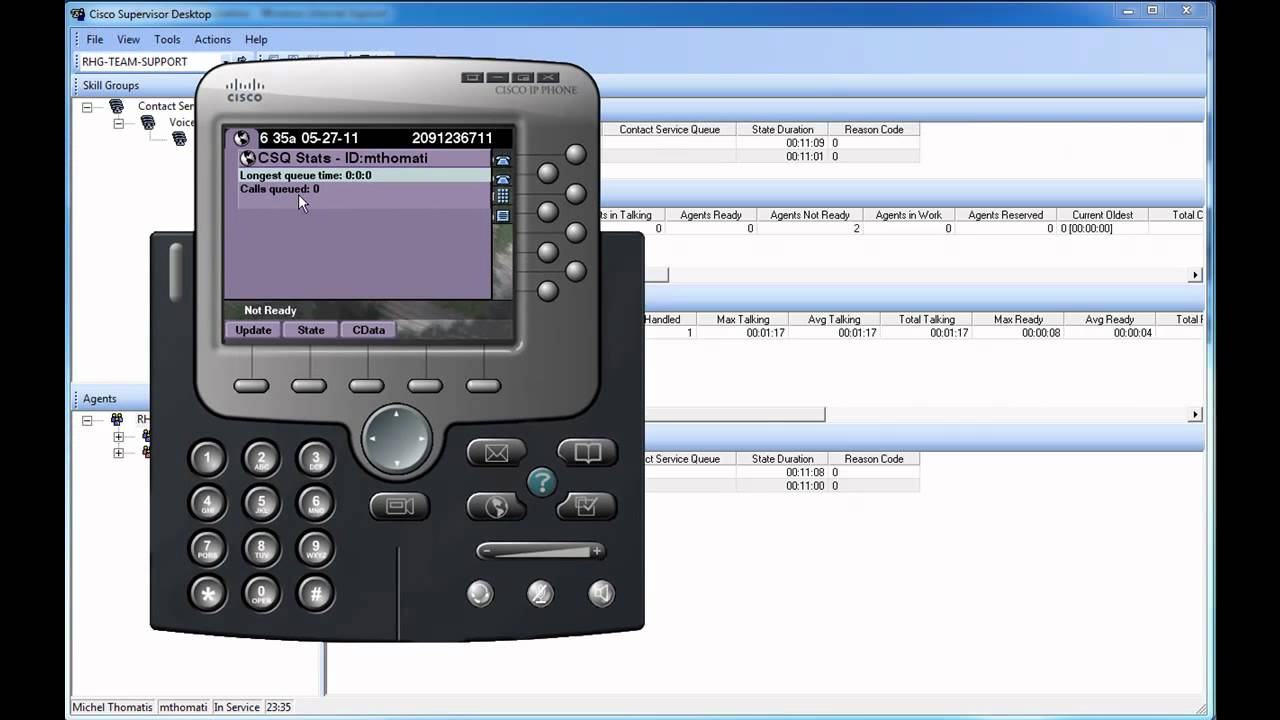Screen dimensions: 1280x720
Task: Toggle the Speaker button on the phone
Action: pos(601,593)
